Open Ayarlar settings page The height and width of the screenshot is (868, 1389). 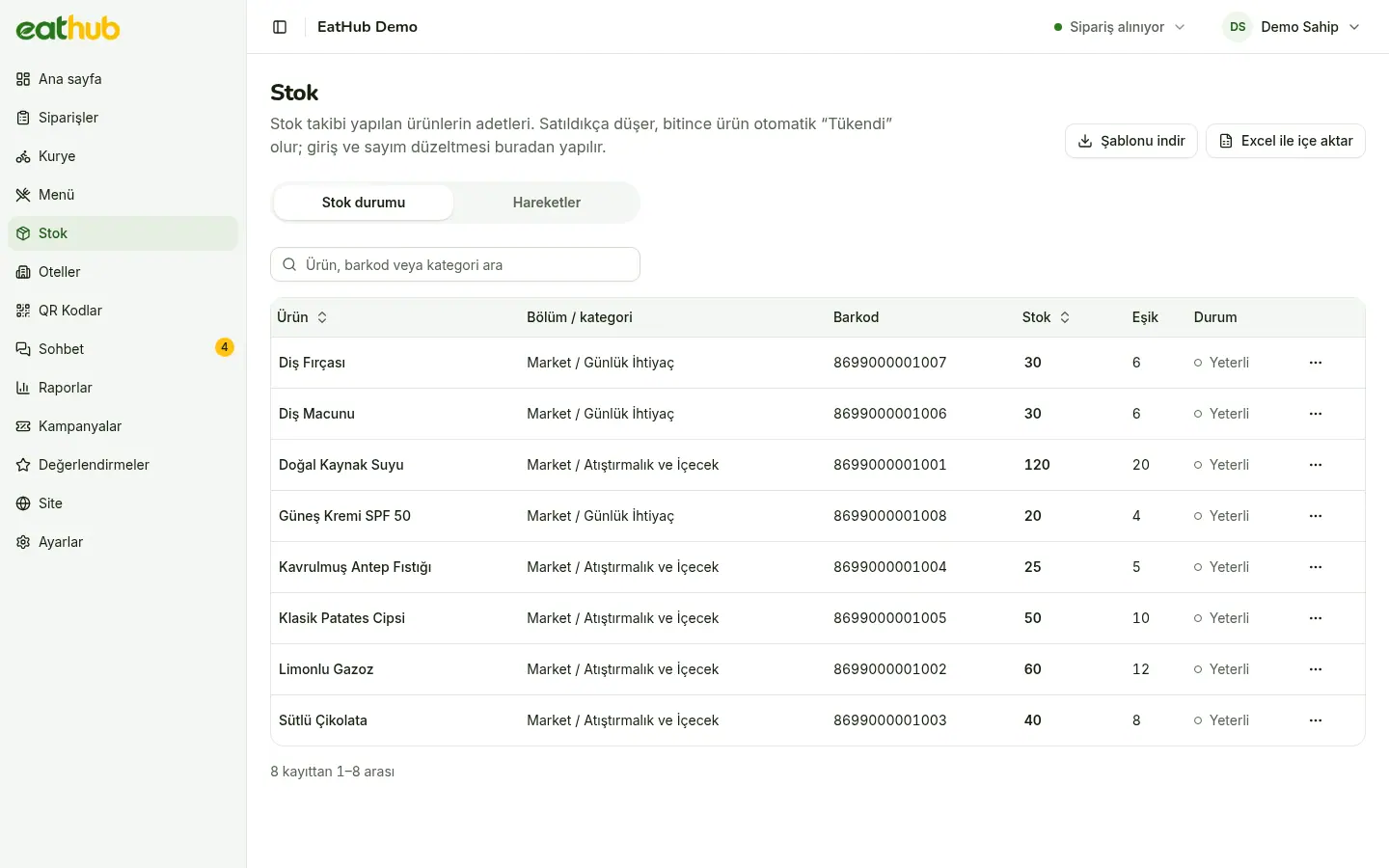pos(123,542)
